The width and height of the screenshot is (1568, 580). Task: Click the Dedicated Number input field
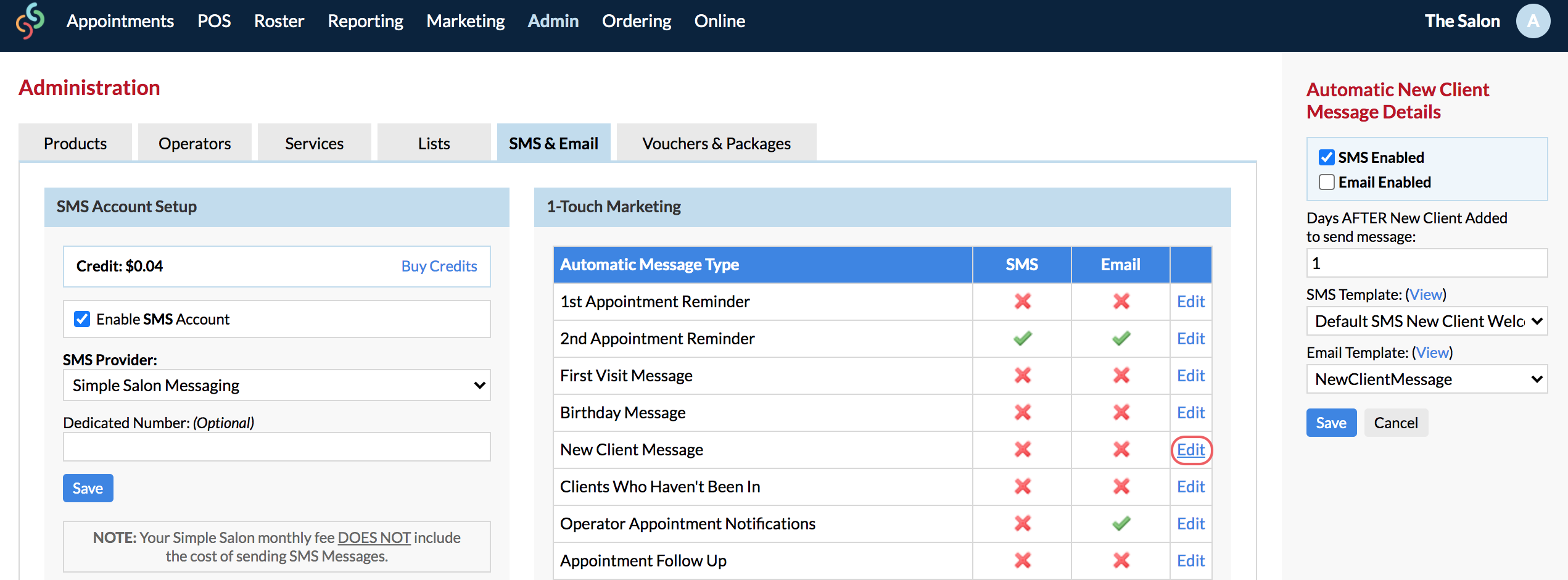(276, 446)
